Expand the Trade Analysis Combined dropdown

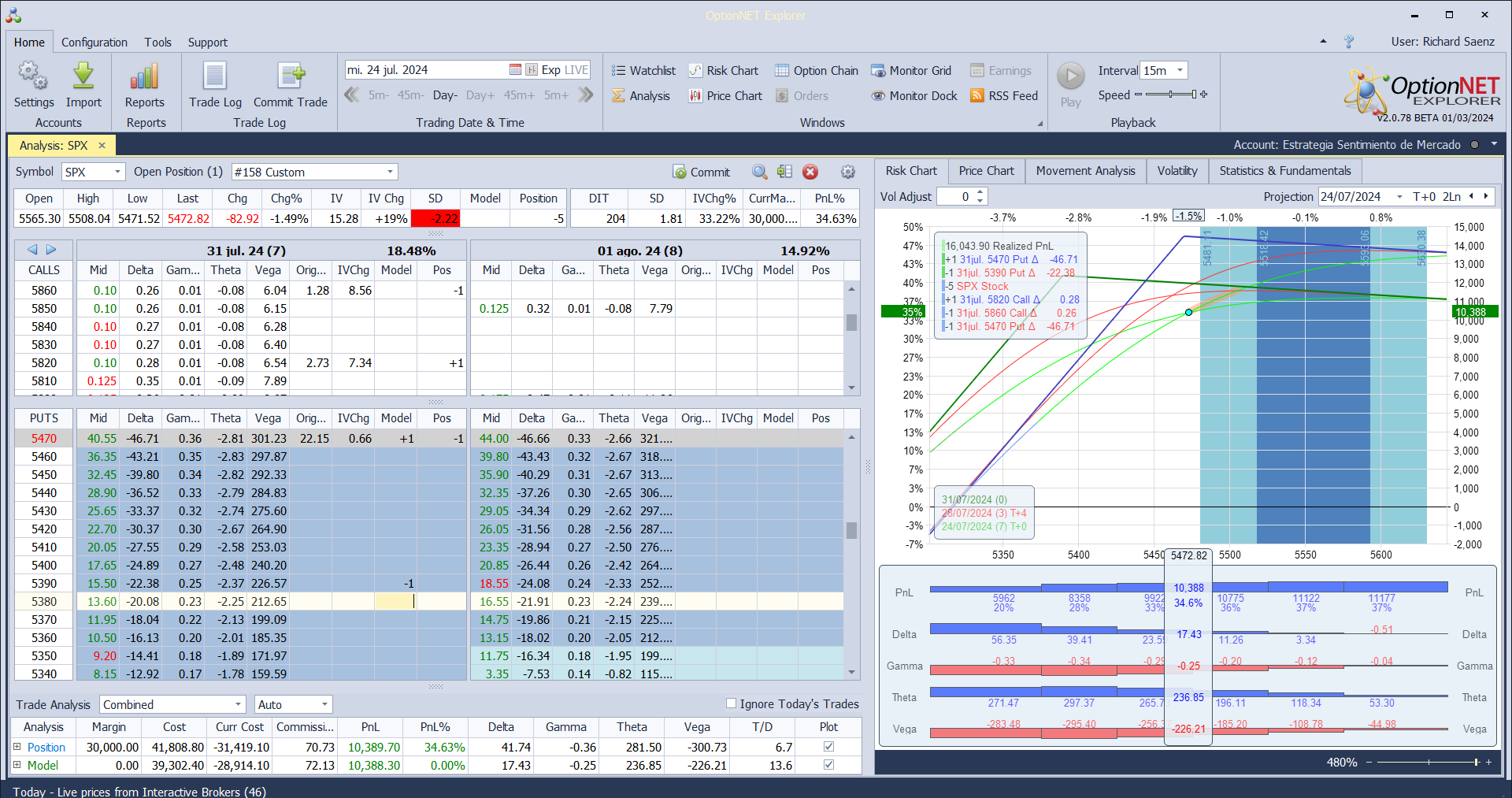[x=238, y=705]
